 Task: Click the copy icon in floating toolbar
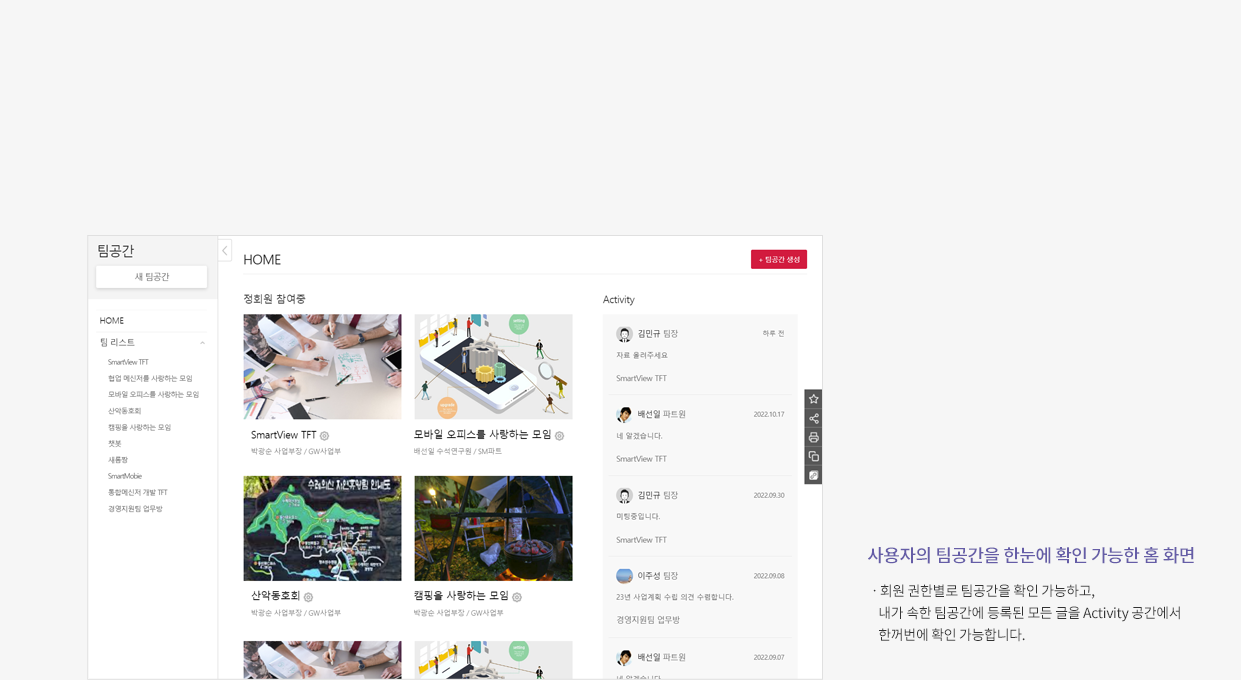point(813,456)
